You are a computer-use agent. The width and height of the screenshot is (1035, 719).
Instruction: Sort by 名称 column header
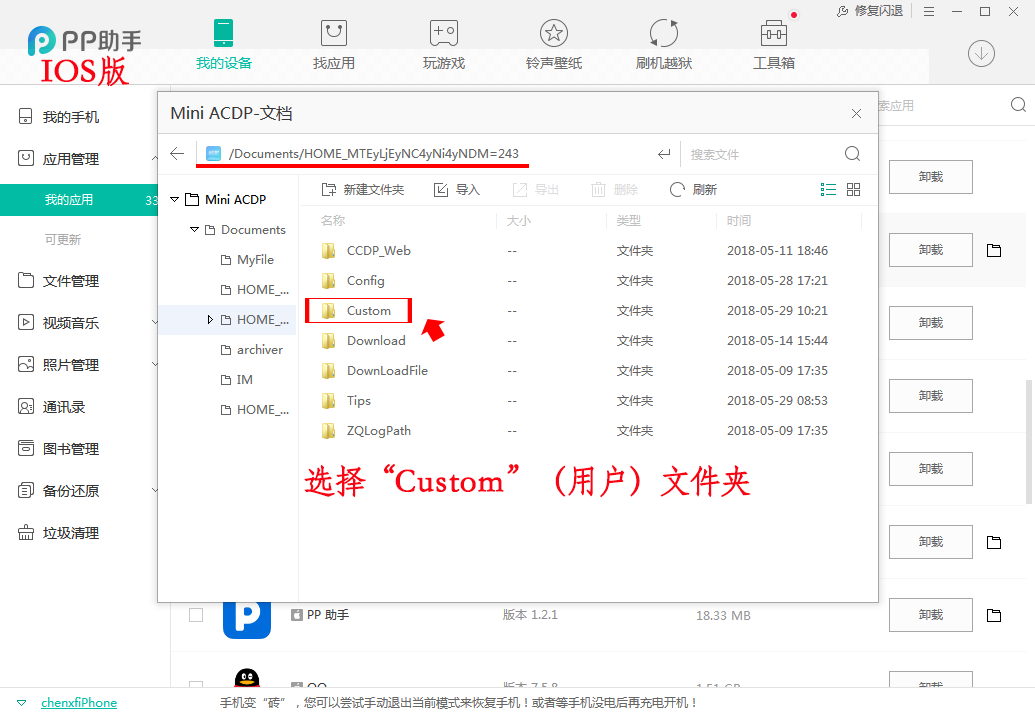click(333, 221)
